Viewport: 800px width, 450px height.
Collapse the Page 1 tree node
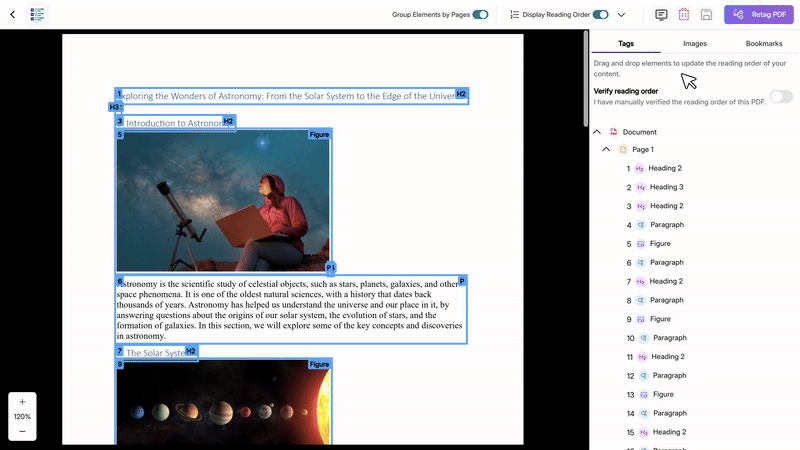click(x=606, y=149)
